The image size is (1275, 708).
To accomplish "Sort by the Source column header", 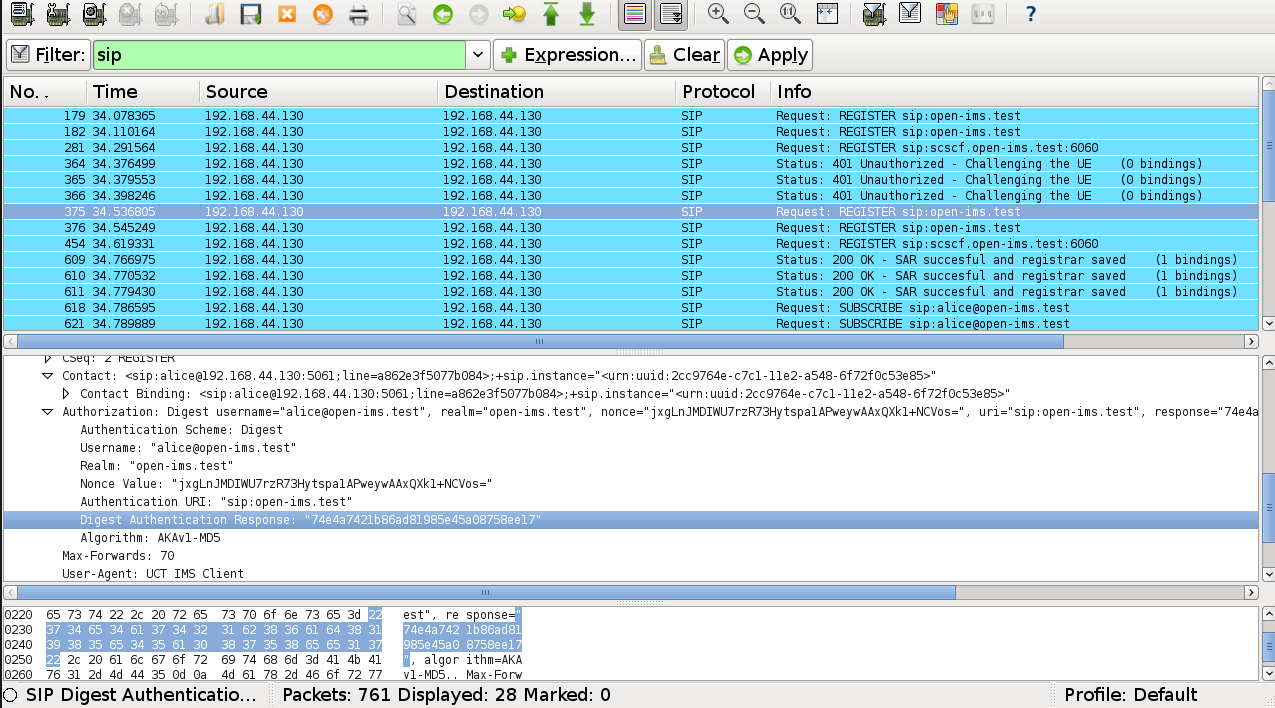I will click(319, 92).
